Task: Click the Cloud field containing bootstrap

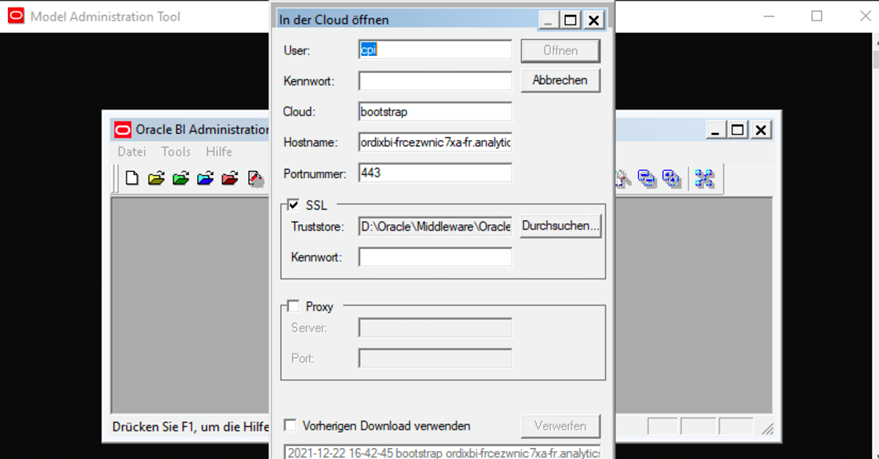Action: [x=435, y=112]
